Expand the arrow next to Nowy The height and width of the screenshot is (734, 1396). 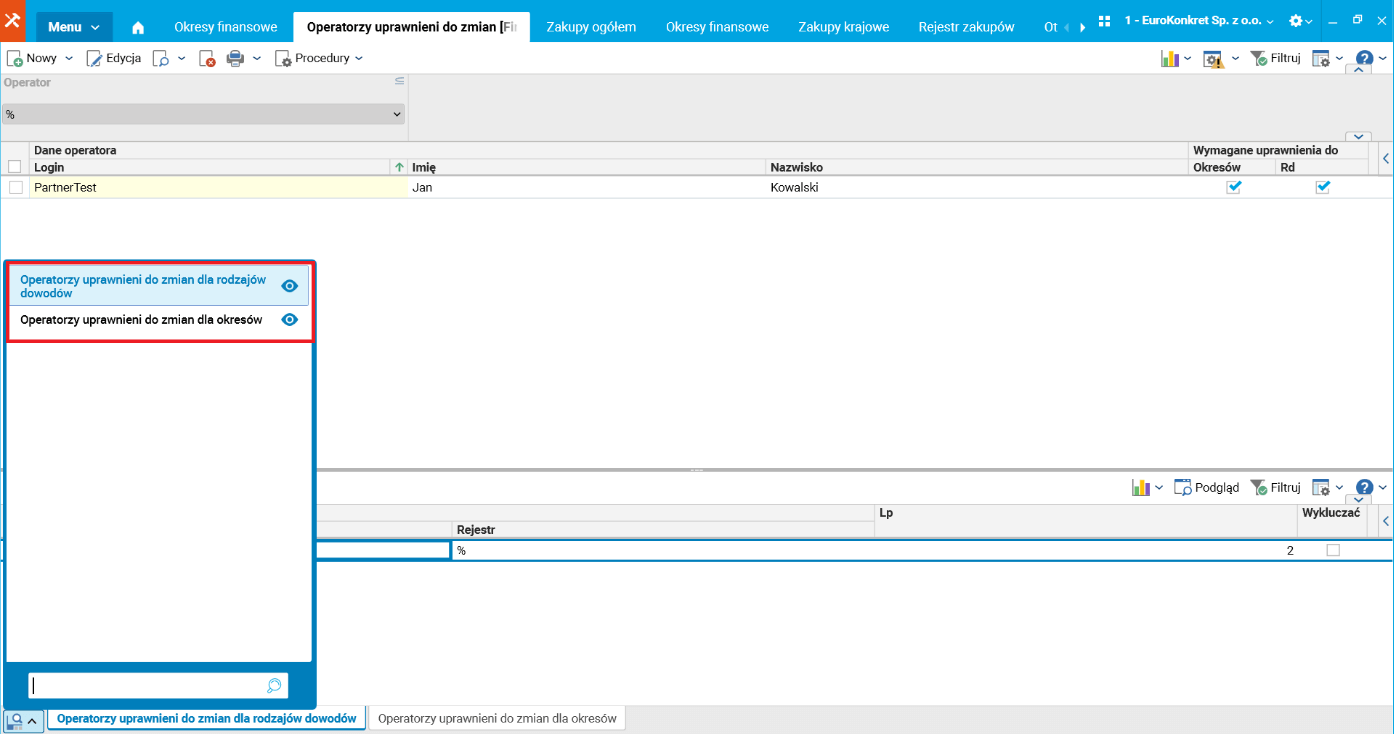point(69,59)
